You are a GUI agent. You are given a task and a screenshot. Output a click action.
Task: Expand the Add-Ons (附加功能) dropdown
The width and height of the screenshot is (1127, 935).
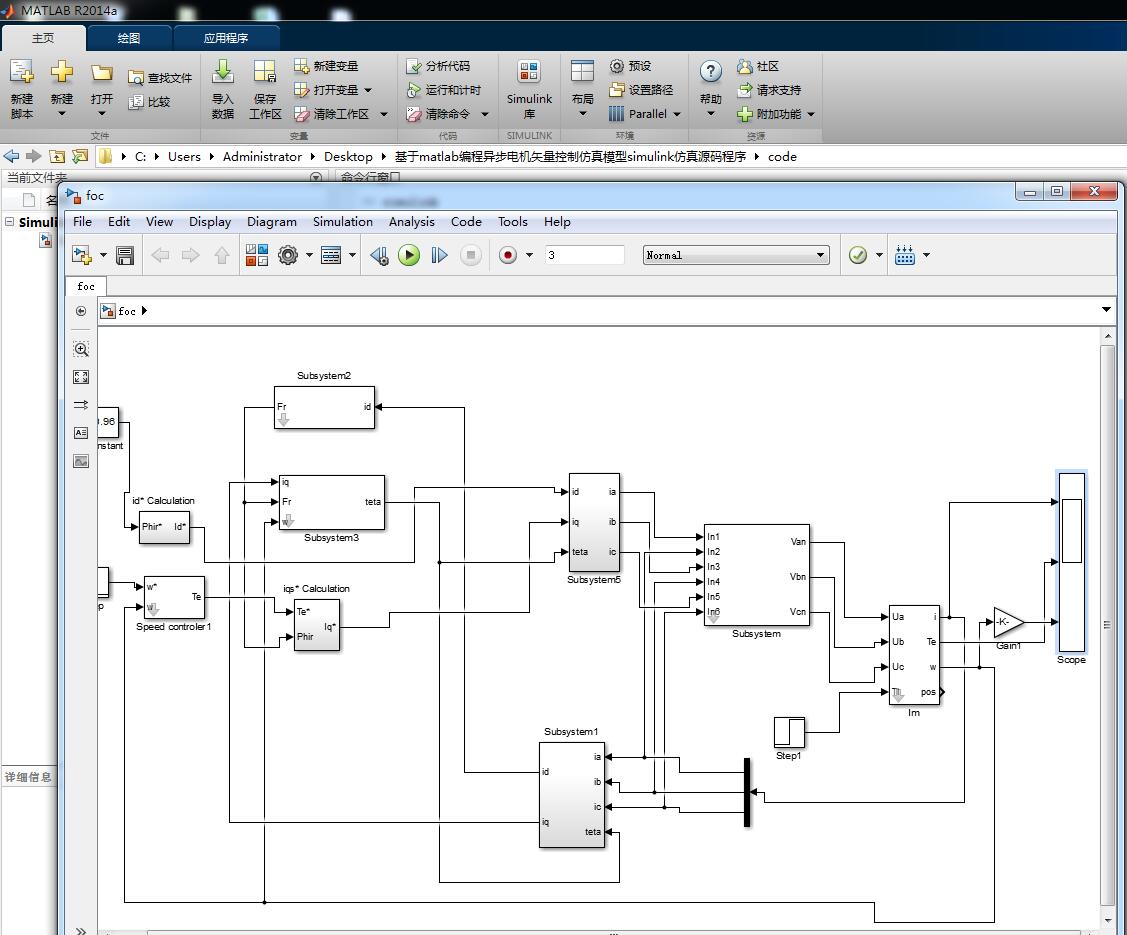(811, 114)
